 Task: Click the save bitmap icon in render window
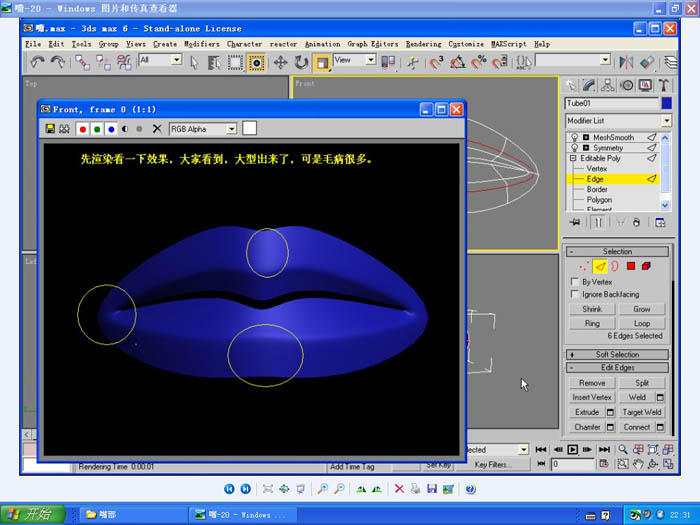tap(50, 129)
